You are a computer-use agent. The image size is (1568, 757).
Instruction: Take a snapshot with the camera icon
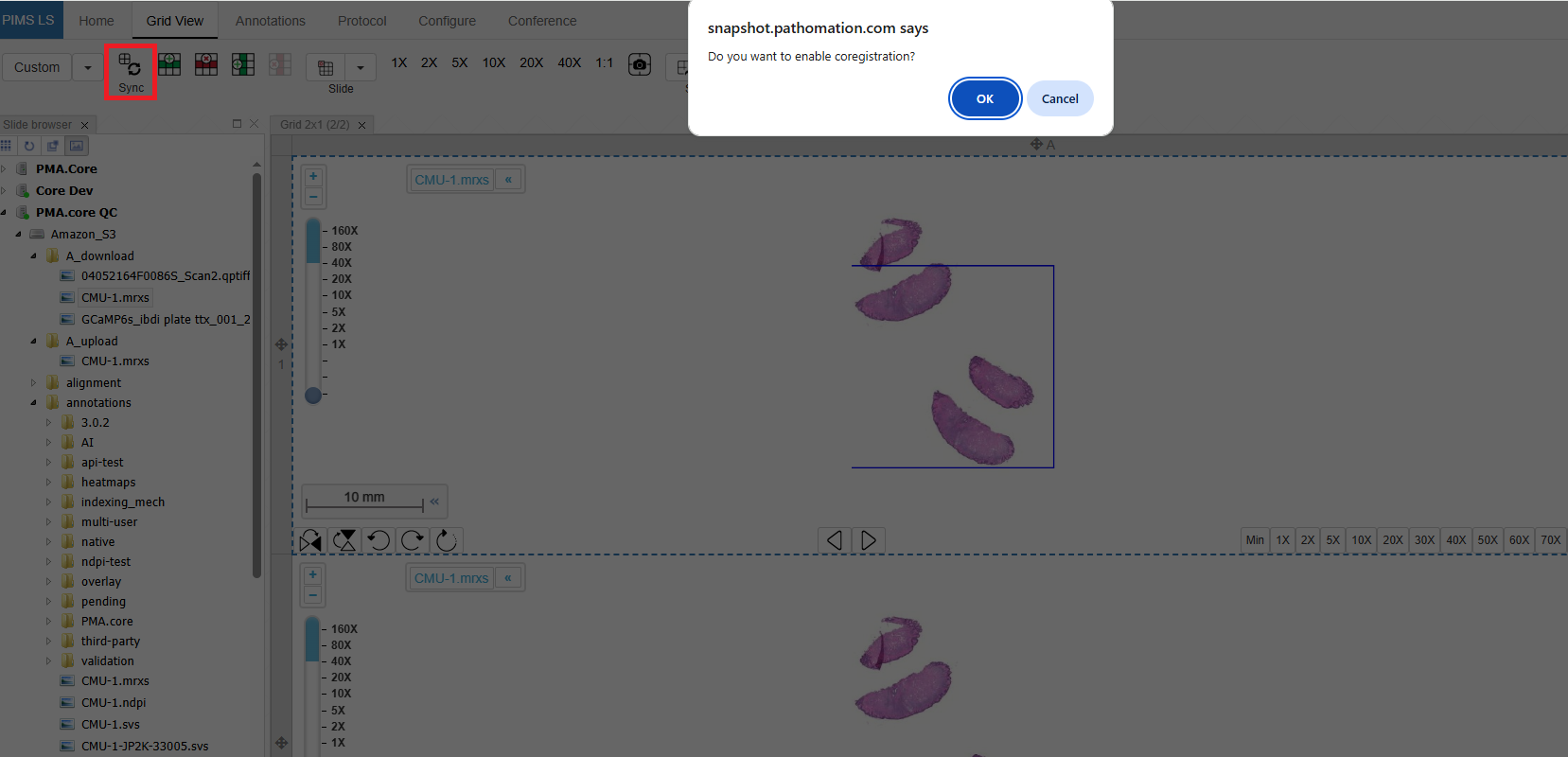pos(640,64)
